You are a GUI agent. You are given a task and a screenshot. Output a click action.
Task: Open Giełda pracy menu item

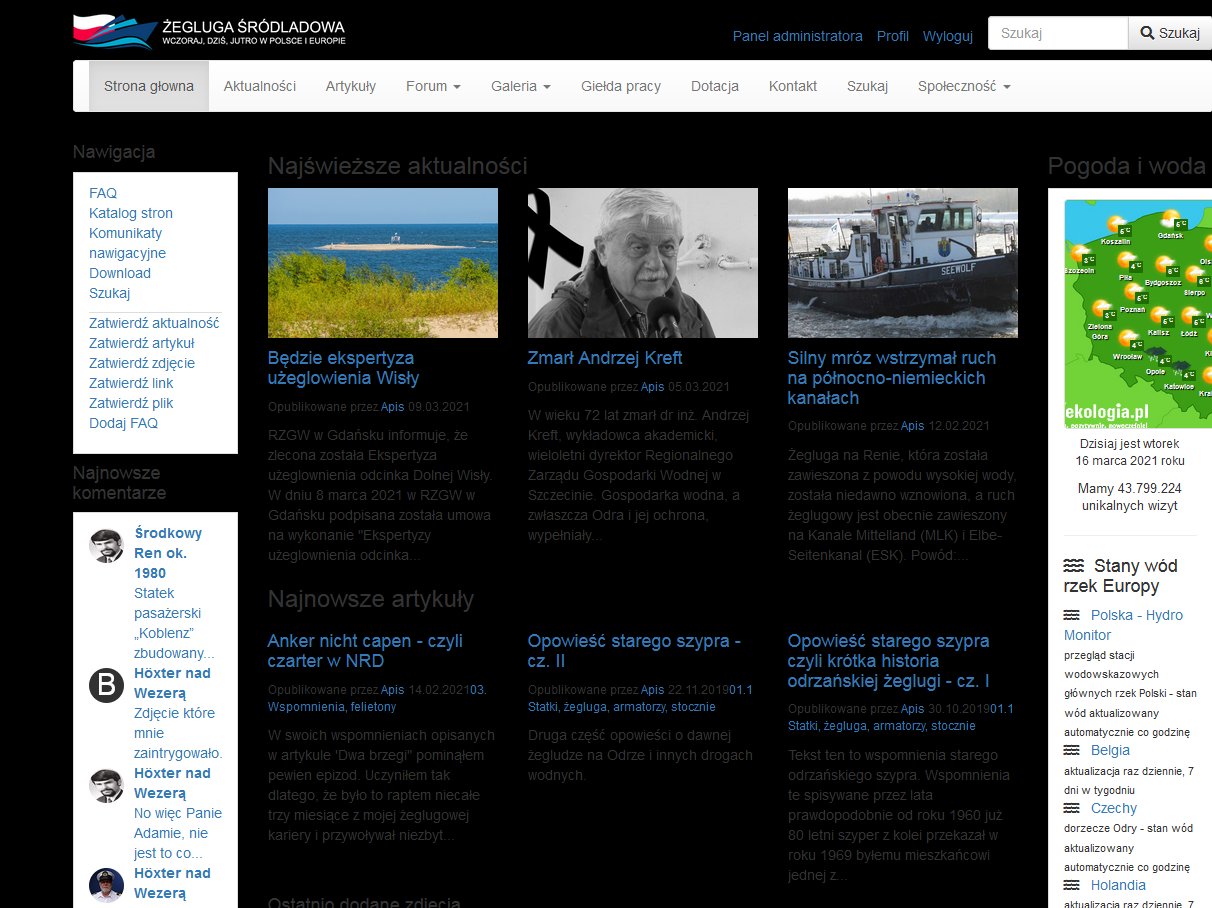pyautogui.click(x=621, y=86)
